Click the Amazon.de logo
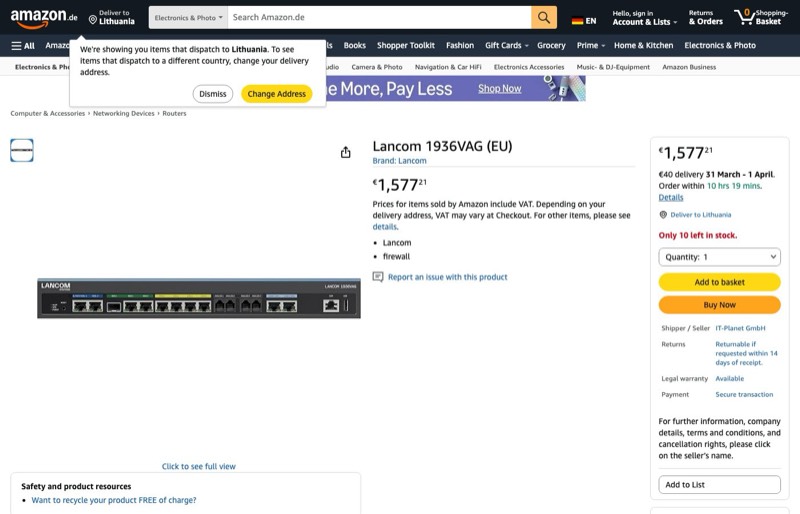Image resolution: width=800 pixels, height=514 pixels. click(x=44, y=18)
